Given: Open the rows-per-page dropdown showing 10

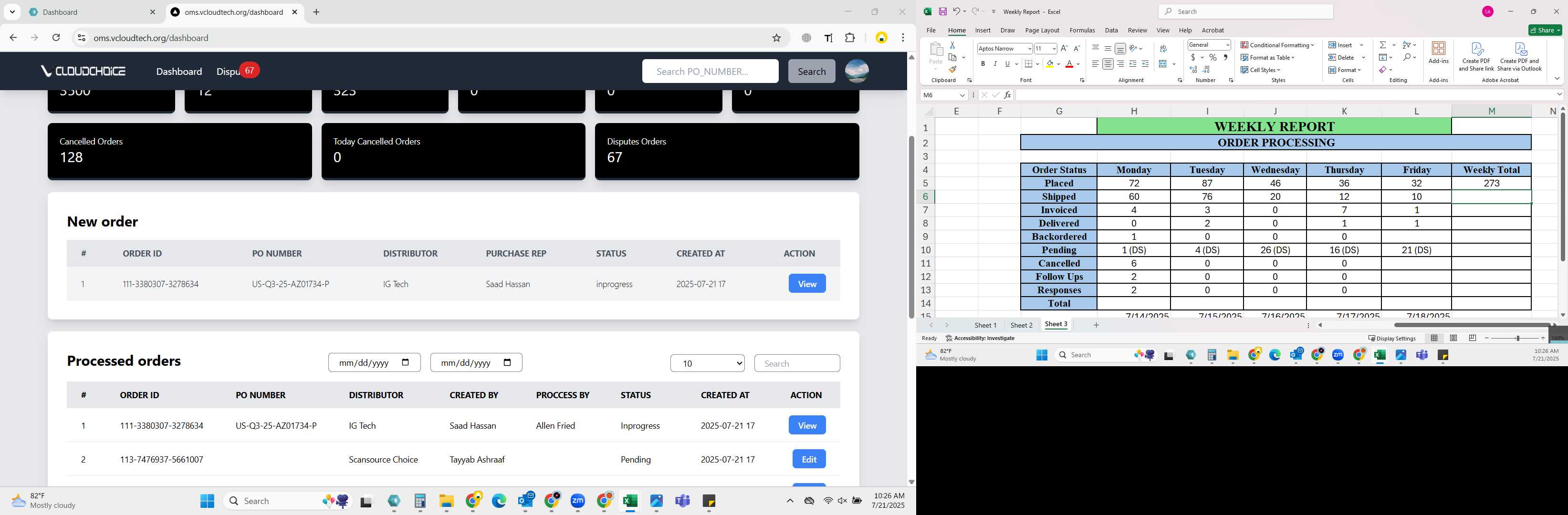Looking at the screenshot, I should (707, 363).
